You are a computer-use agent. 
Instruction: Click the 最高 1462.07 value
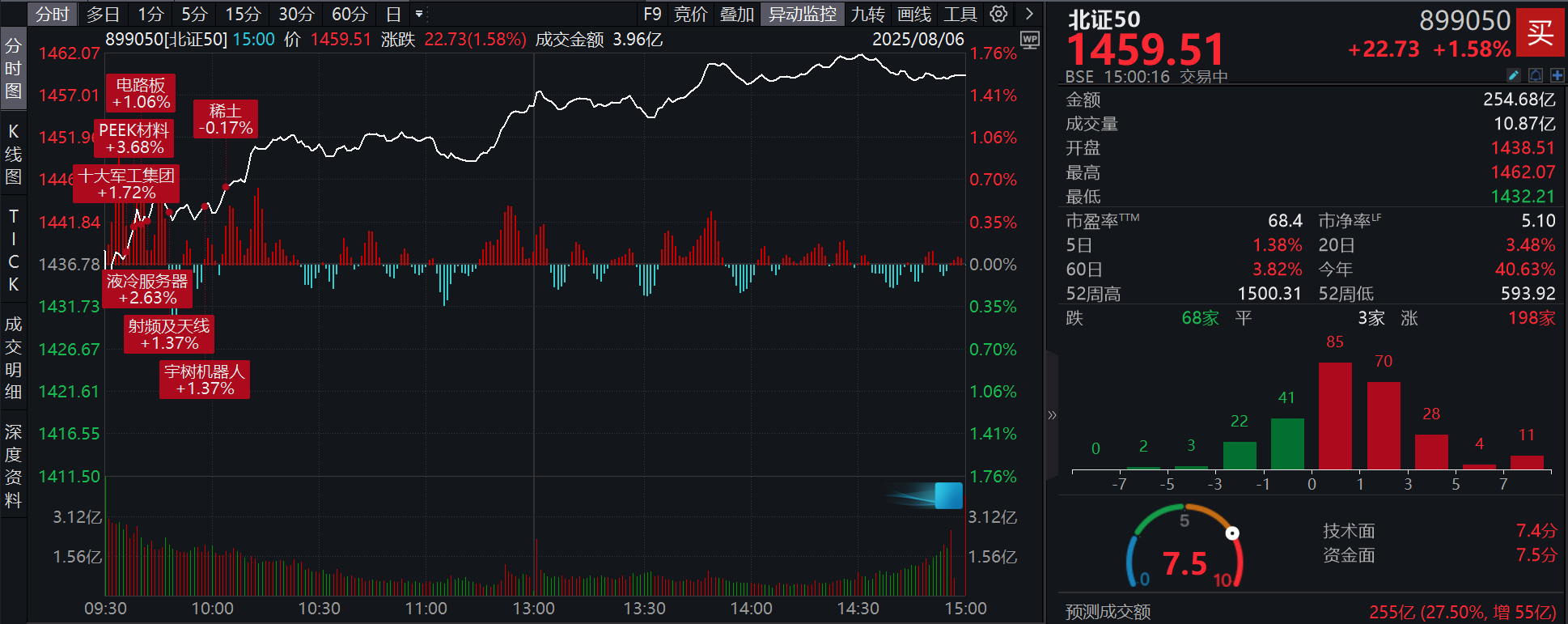pyautogui.click(x=1523, y=172)
